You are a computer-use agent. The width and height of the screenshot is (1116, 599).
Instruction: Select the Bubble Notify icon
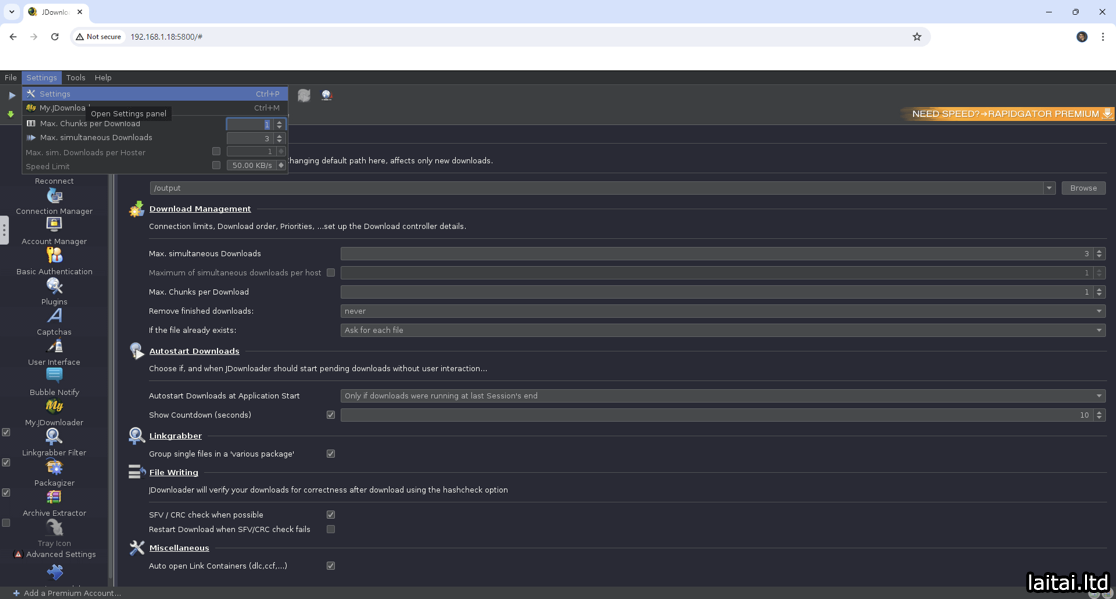pos(54,376)
